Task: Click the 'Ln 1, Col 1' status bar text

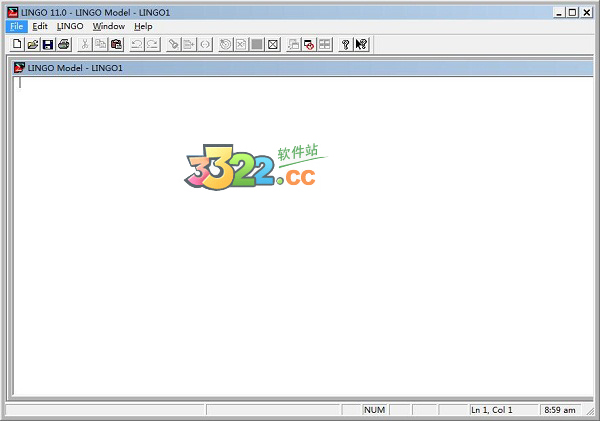Action: click(492, 410)
